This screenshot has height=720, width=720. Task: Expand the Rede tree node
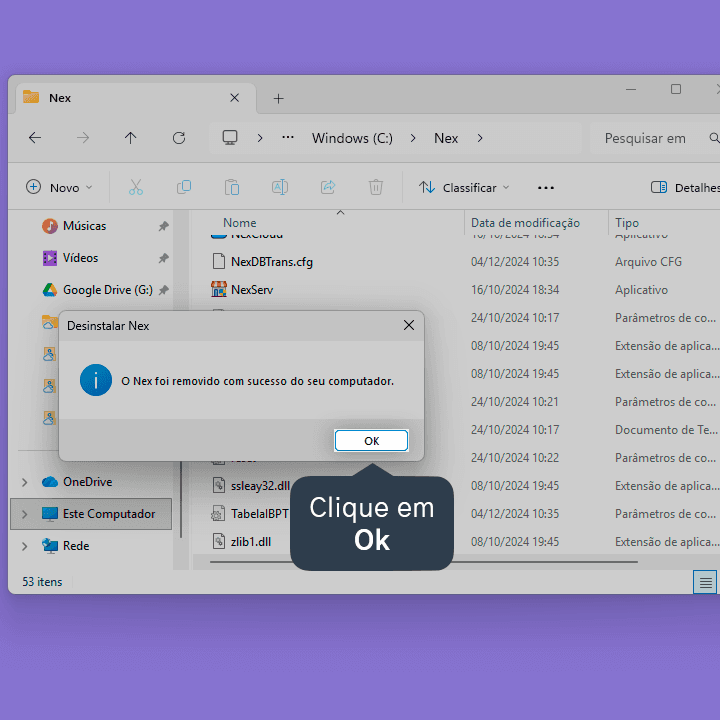coord(25,546)
